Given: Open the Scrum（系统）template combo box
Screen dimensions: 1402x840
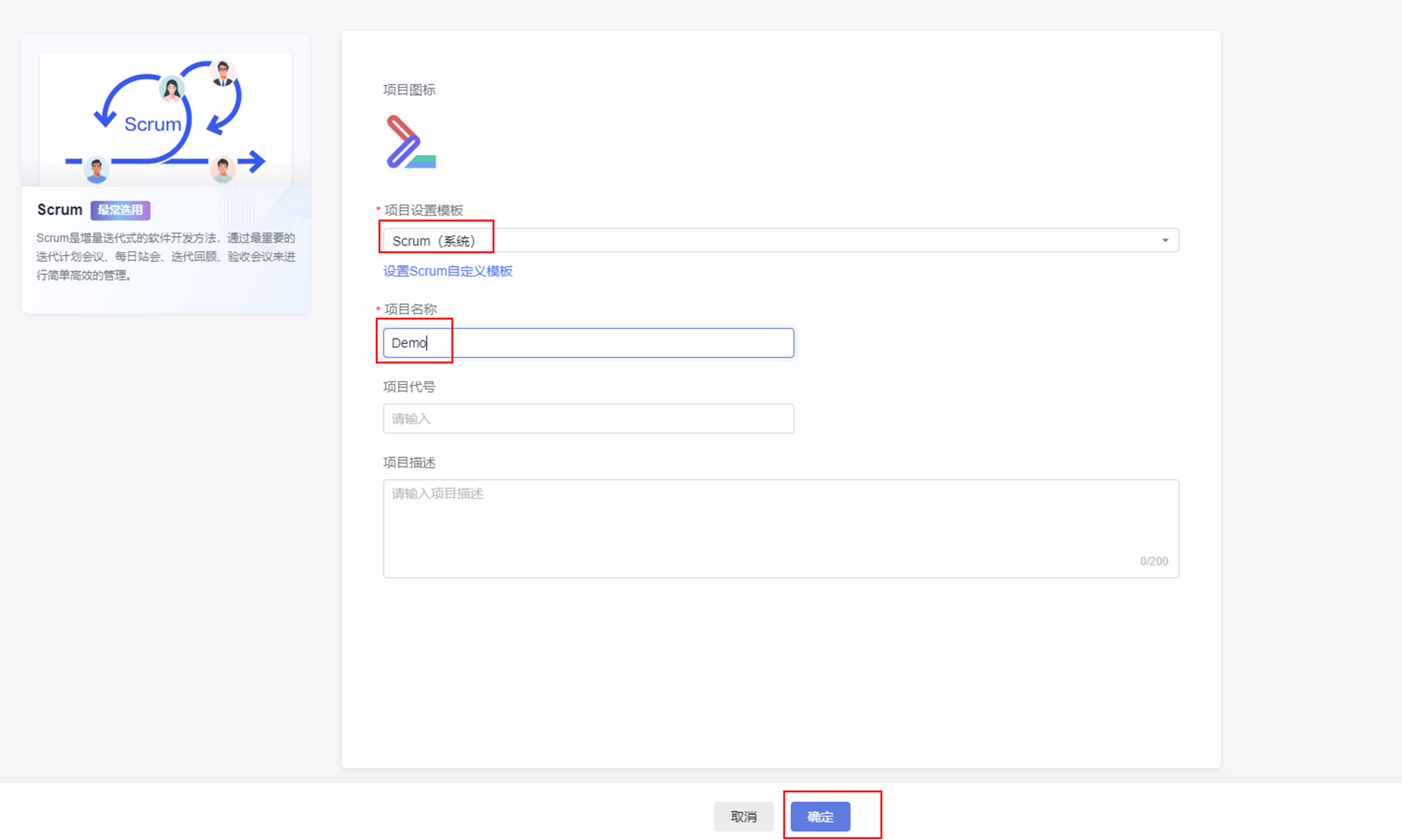Looking at the screenshot, I should click(x=778, y=240).
